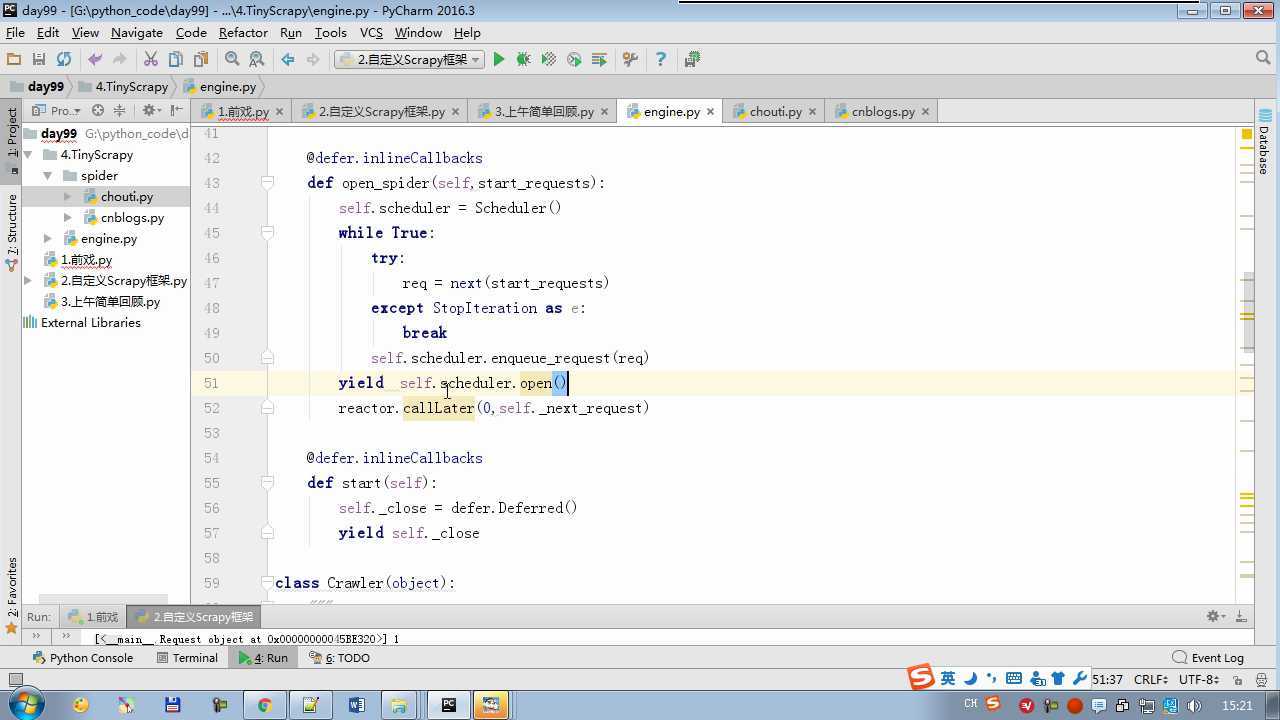Run the configuration with green play icon
The height and width of the screenshot is (720, 1280).
point(499,60)
